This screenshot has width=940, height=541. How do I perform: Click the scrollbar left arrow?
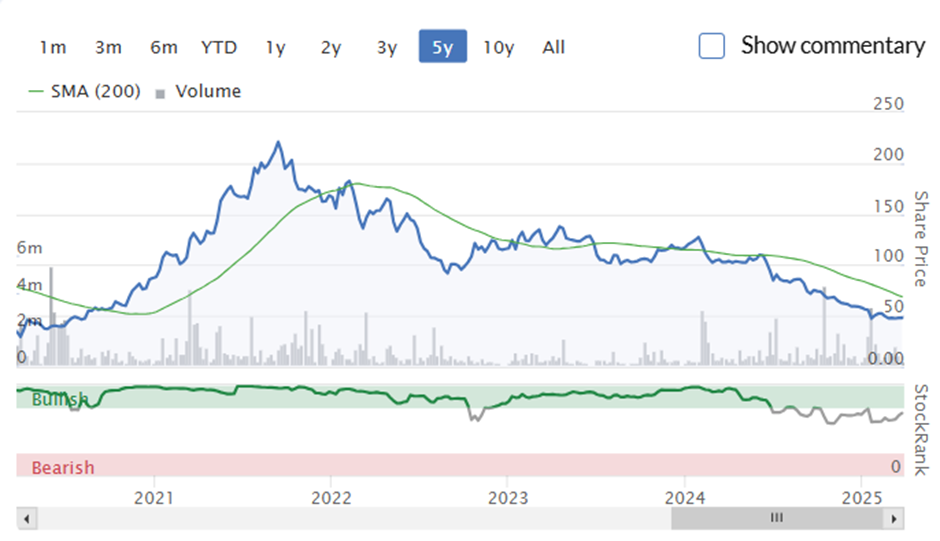26,518
